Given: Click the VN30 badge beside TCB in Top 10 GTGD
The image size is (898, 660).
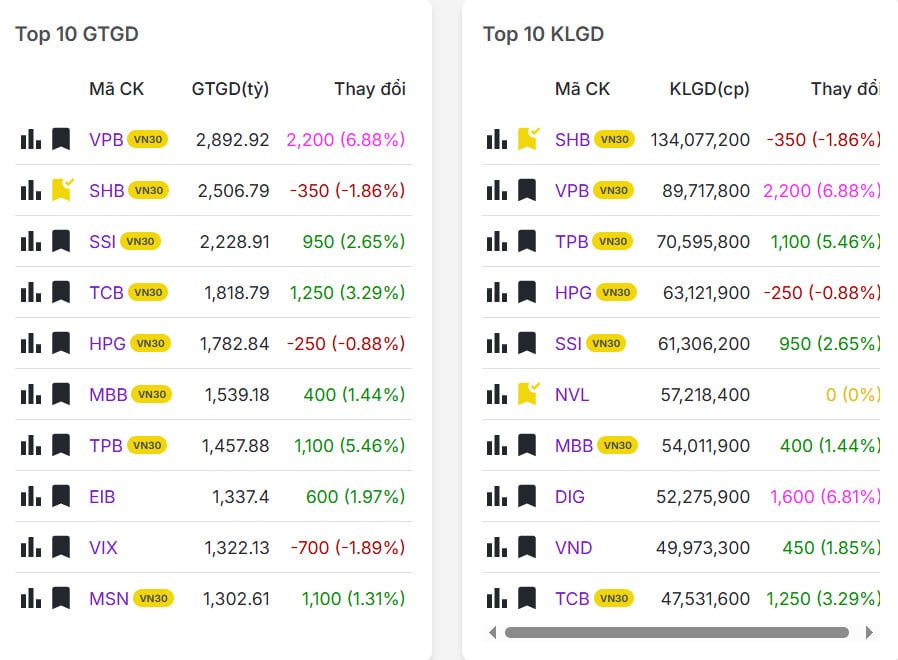Looking at the screenshot, I should [x=148, y=292].
